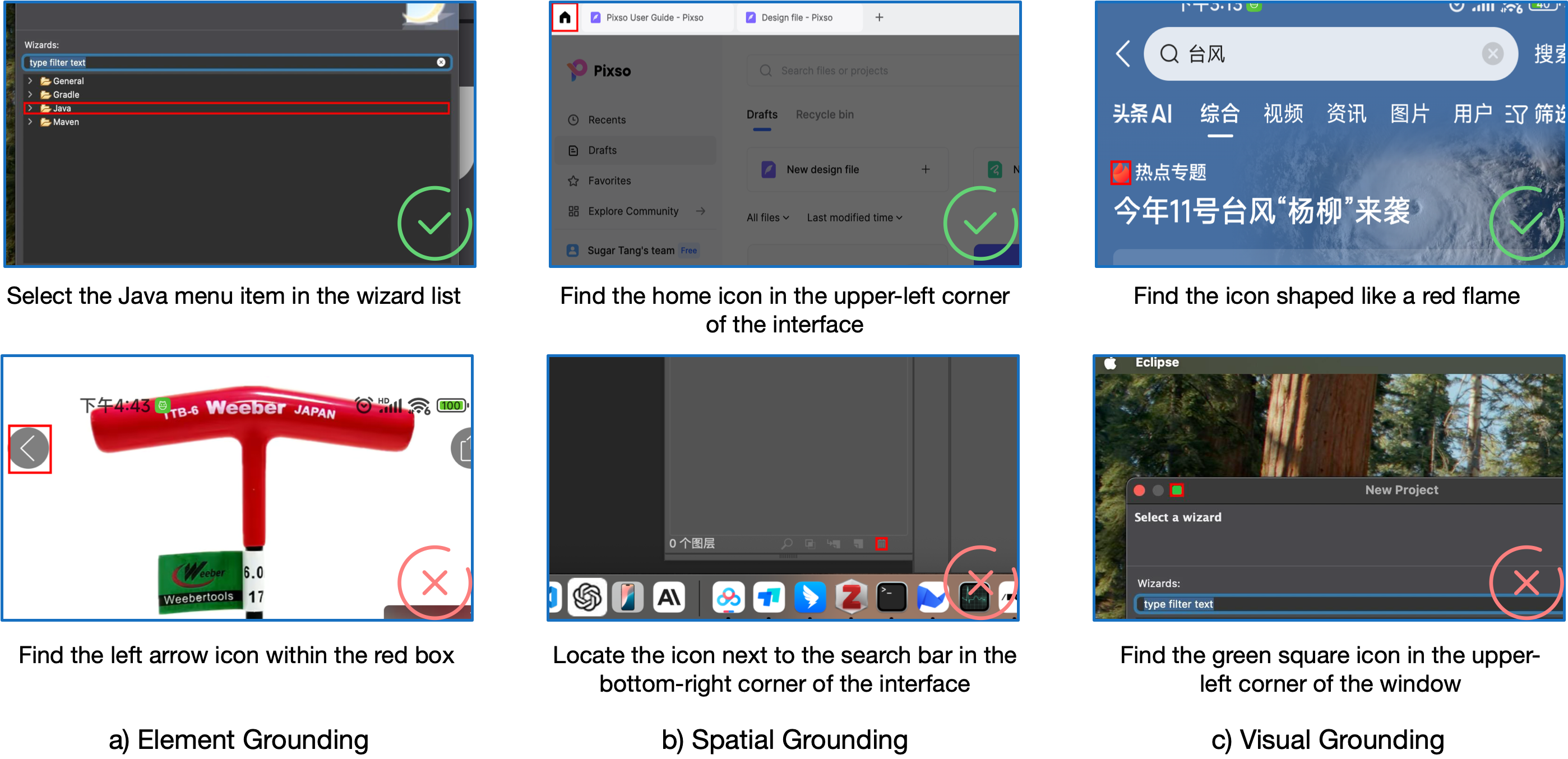Select the 视频 tab

[x=1283, y=114]
